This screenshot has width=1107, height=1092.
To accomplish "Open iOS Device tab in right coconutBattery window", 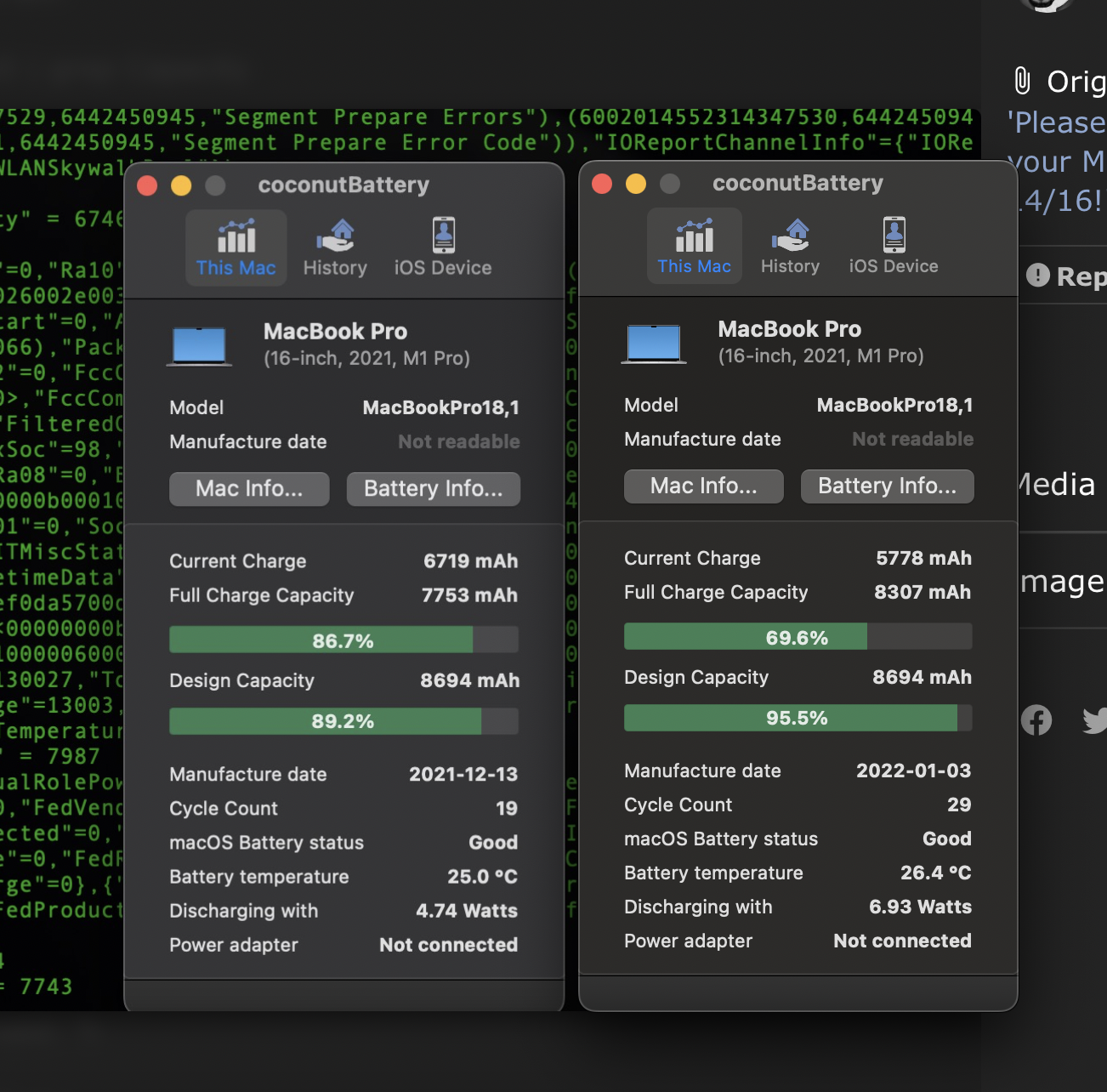I will click(x=894, y=246).
